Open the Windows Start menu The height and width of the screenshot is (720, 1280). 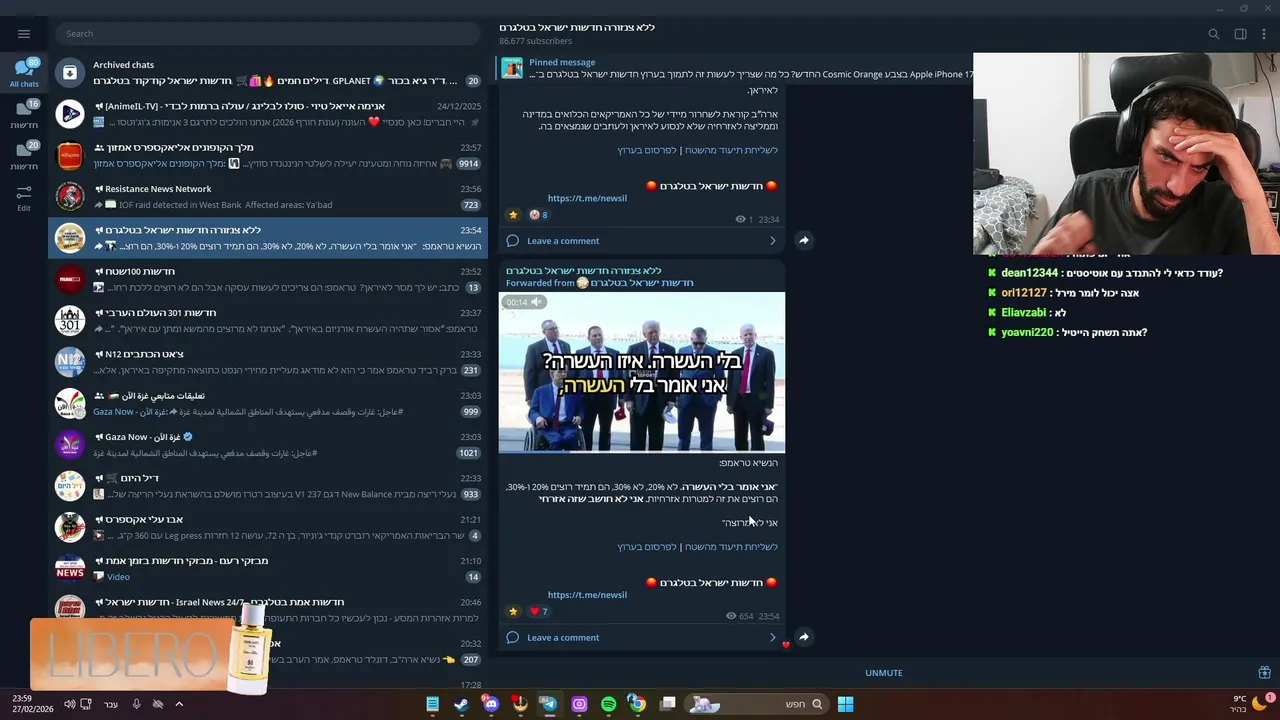tap(845, 704)
